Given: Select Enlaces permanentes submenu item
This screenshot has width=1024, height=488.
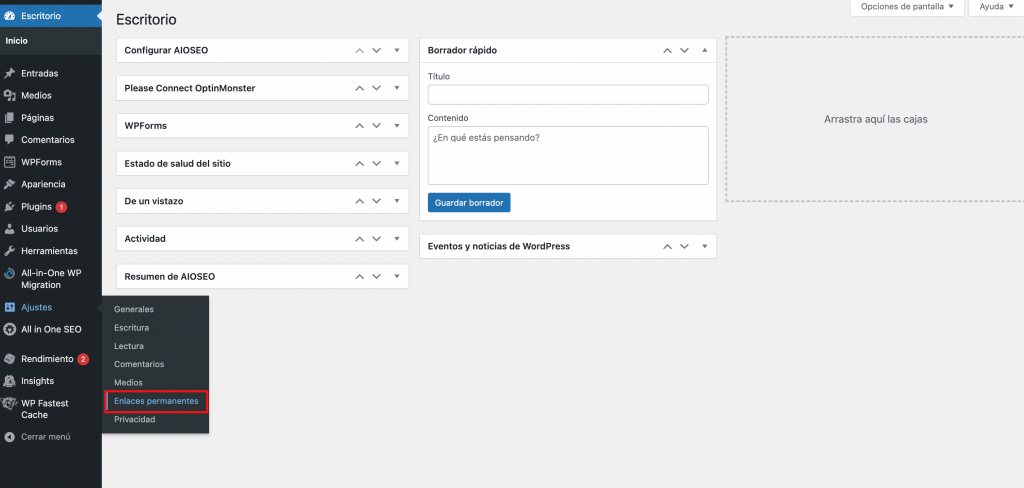Looking at the screenshot, I should [156, 401].
